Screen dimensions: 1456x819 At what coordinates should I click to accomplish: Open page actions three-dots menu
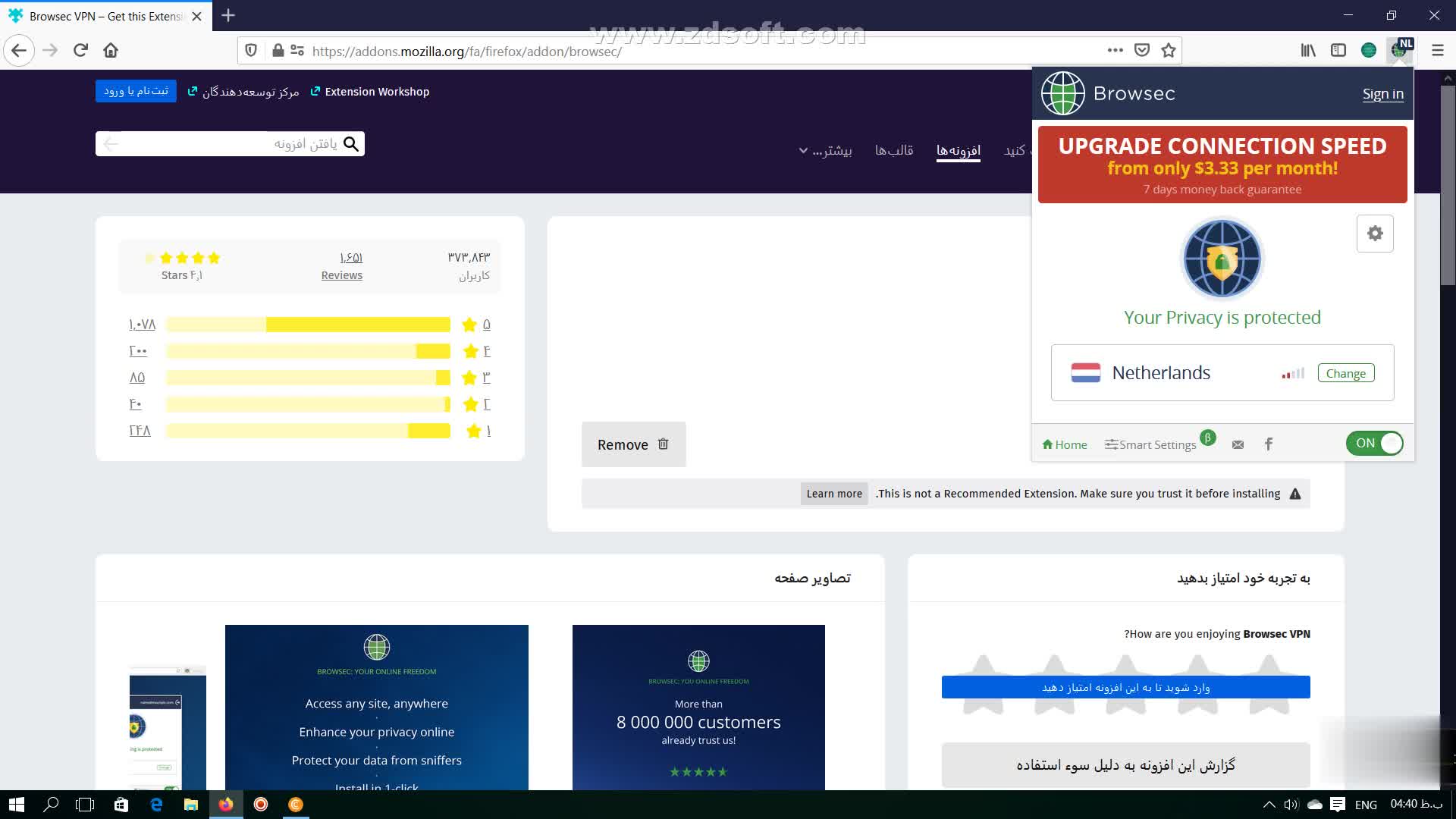tap(1115, 50)
